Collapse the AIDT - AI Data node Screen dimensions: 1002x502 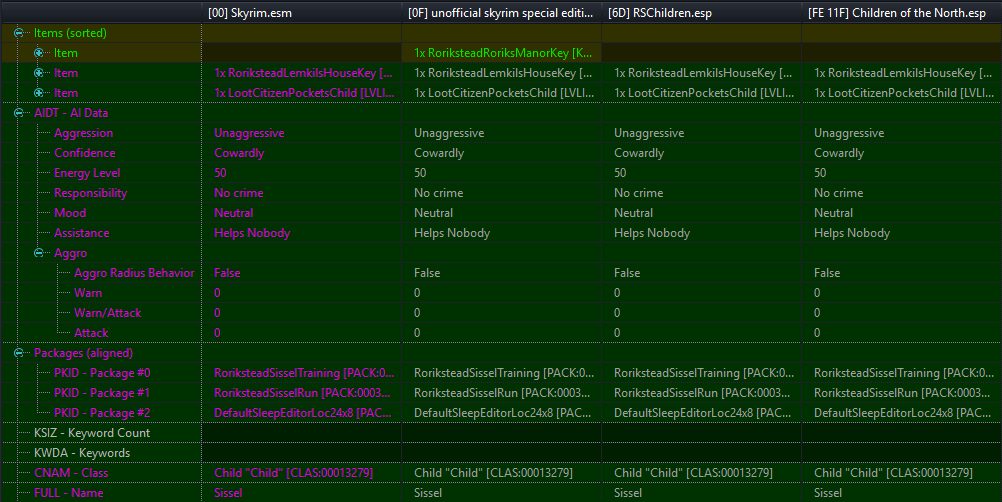tap(19, 113)
